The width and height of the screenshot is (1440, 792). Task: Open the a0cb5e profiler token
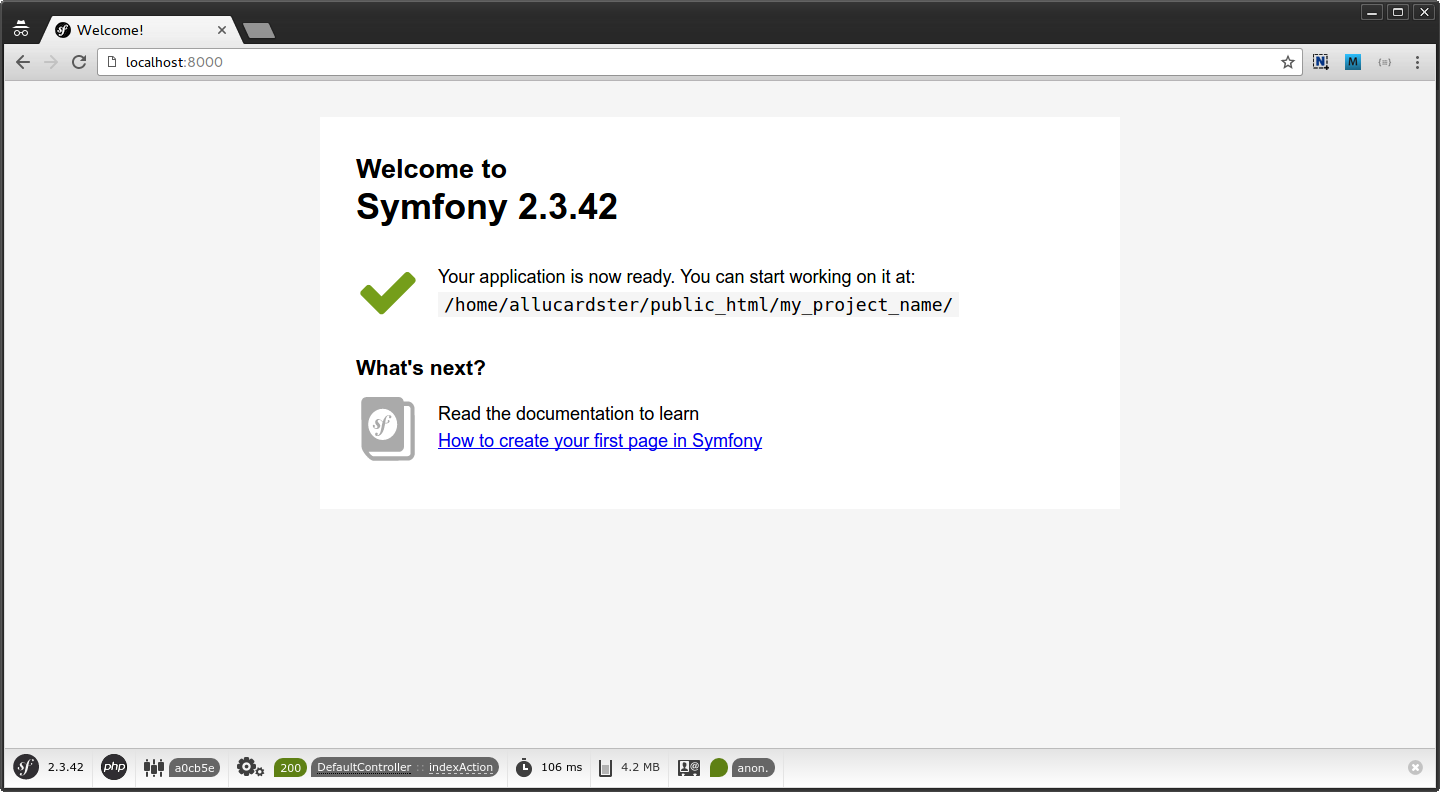tap(194, 768)
